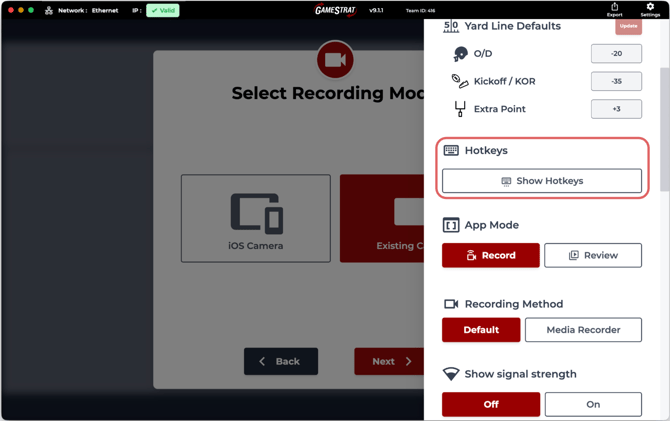
Task: Click the iOS Camera devices icon
Action: coord(256,213)
